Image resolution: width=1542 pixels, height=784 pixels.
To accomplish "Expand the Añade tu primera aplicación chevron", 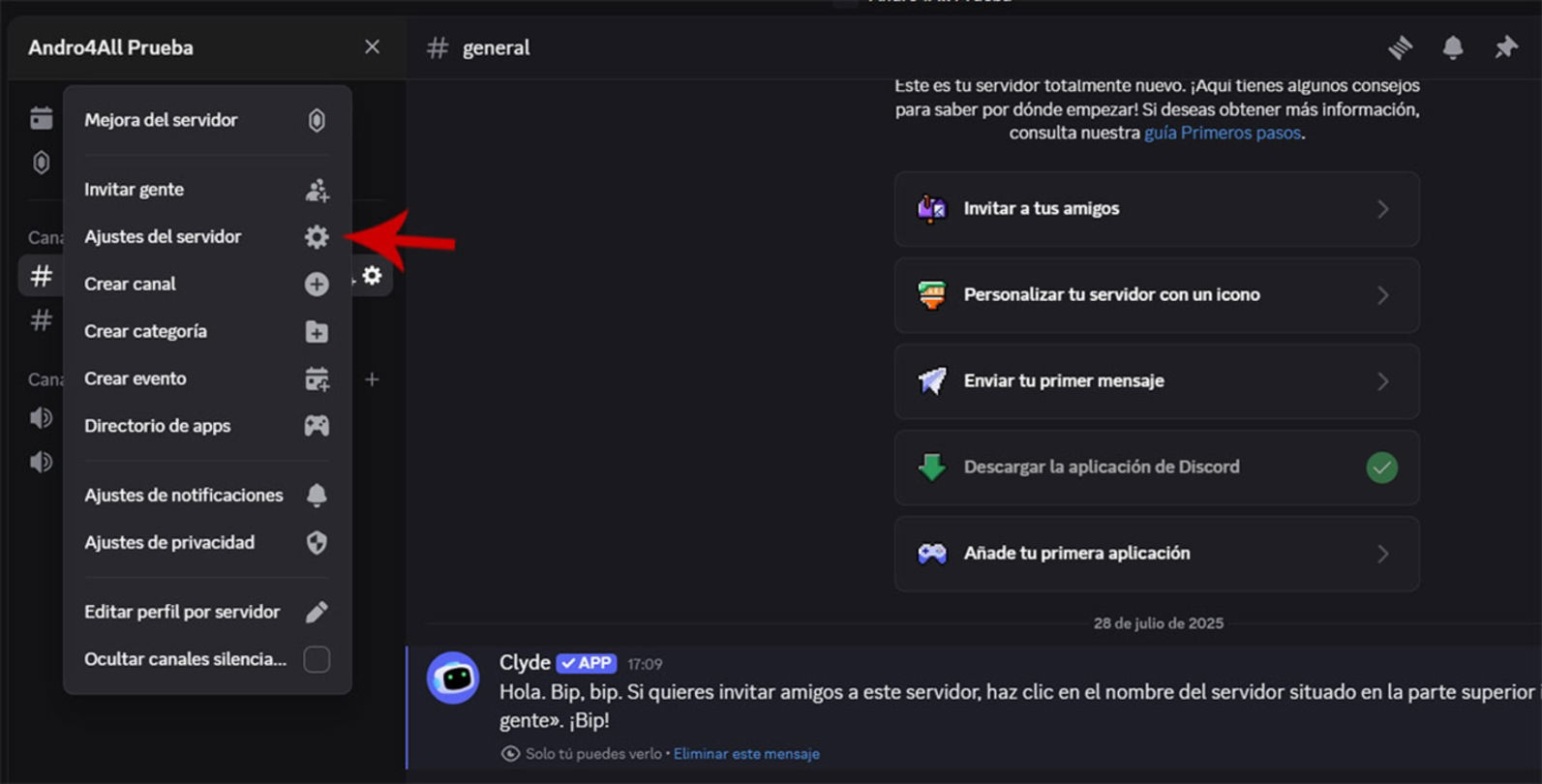I will tap(1383, 554).
